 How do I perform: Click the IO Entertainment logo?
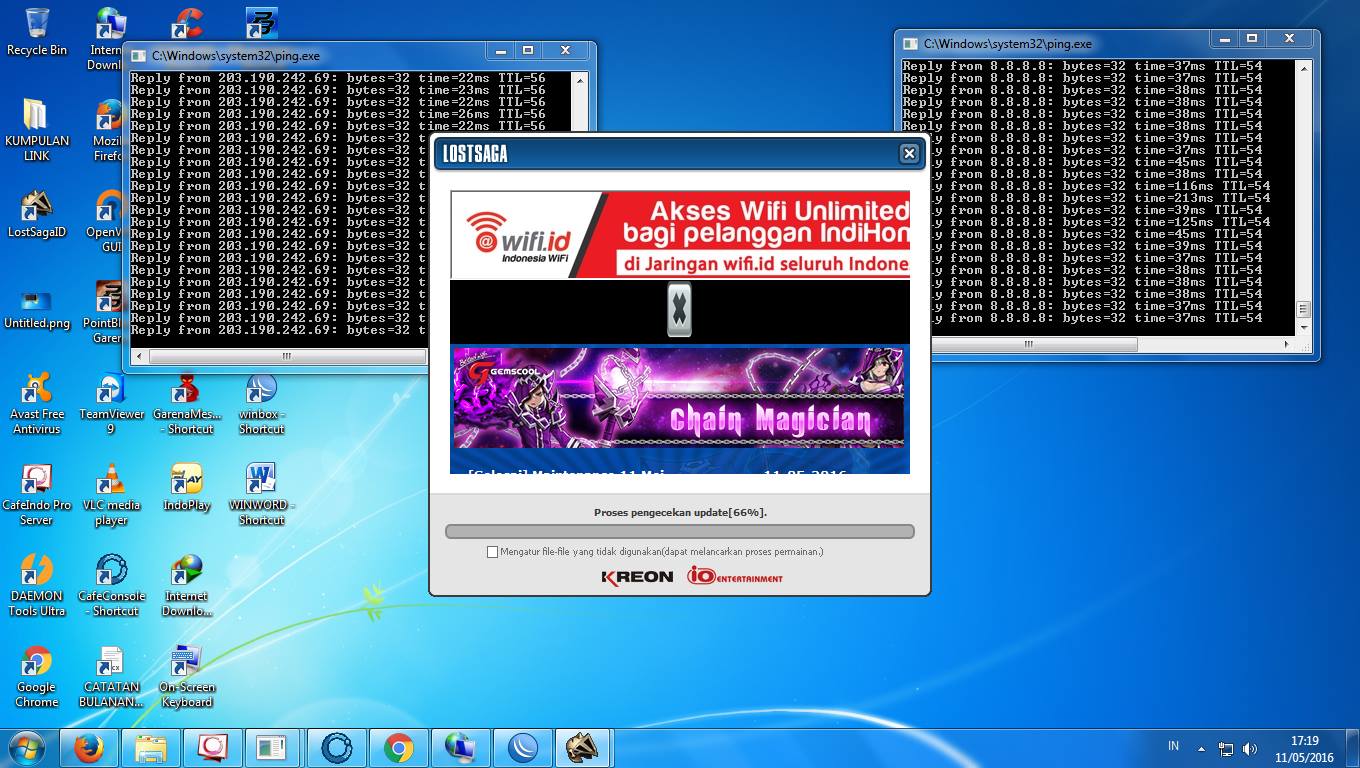735,576
